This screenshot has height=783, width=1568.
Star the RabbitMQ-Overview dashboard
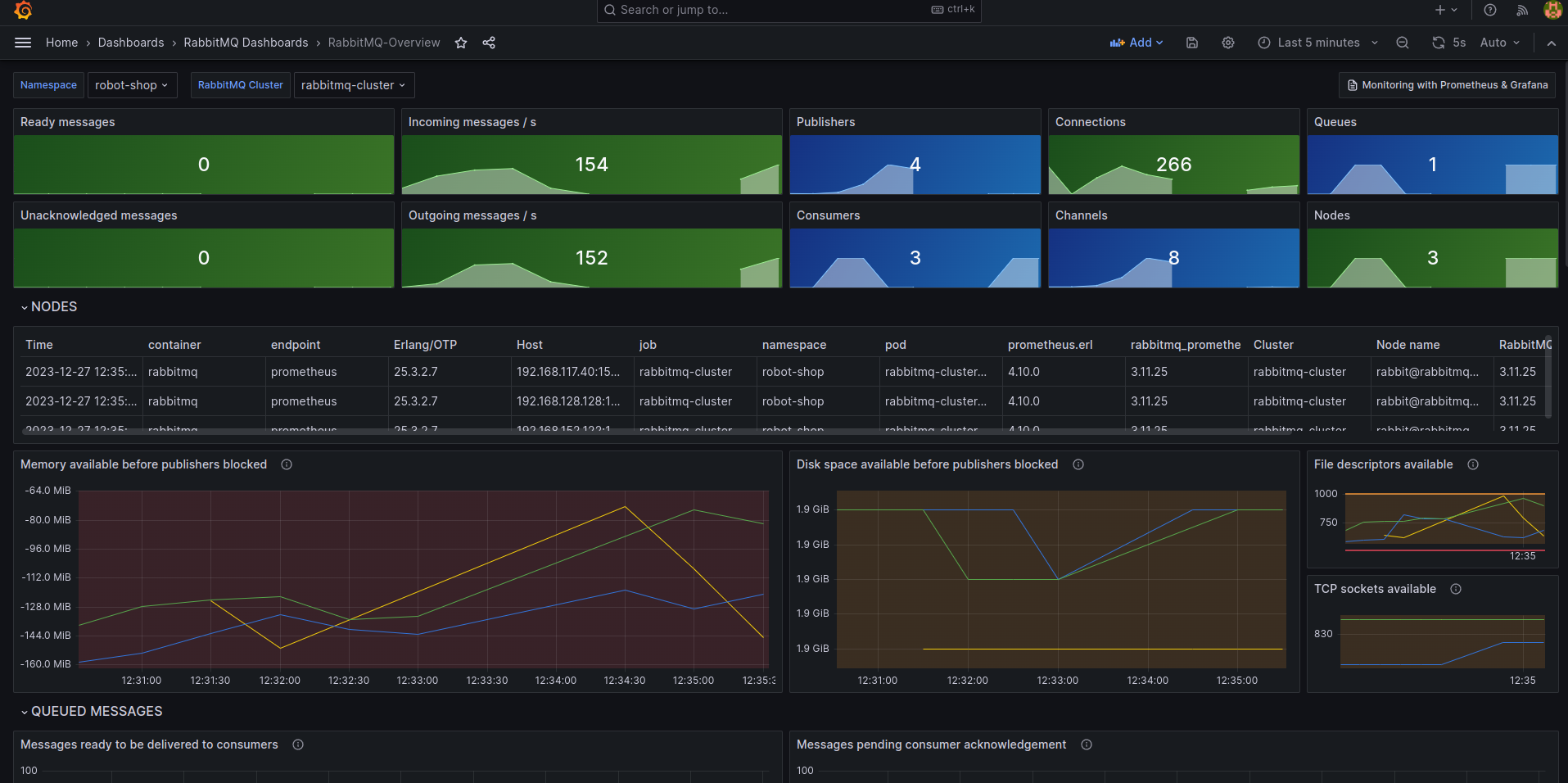(461, 43)
